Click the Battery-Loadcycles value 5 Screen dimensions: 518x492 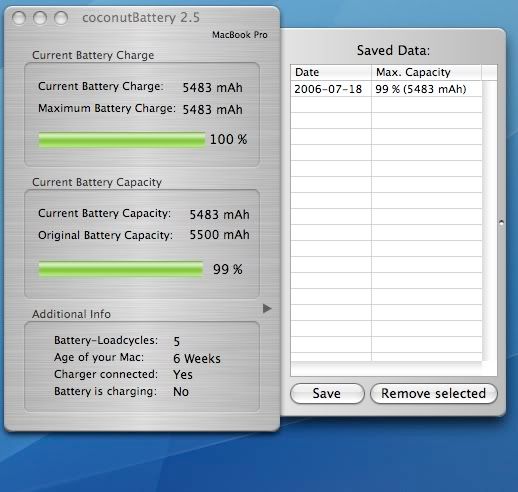pos(177,341)
